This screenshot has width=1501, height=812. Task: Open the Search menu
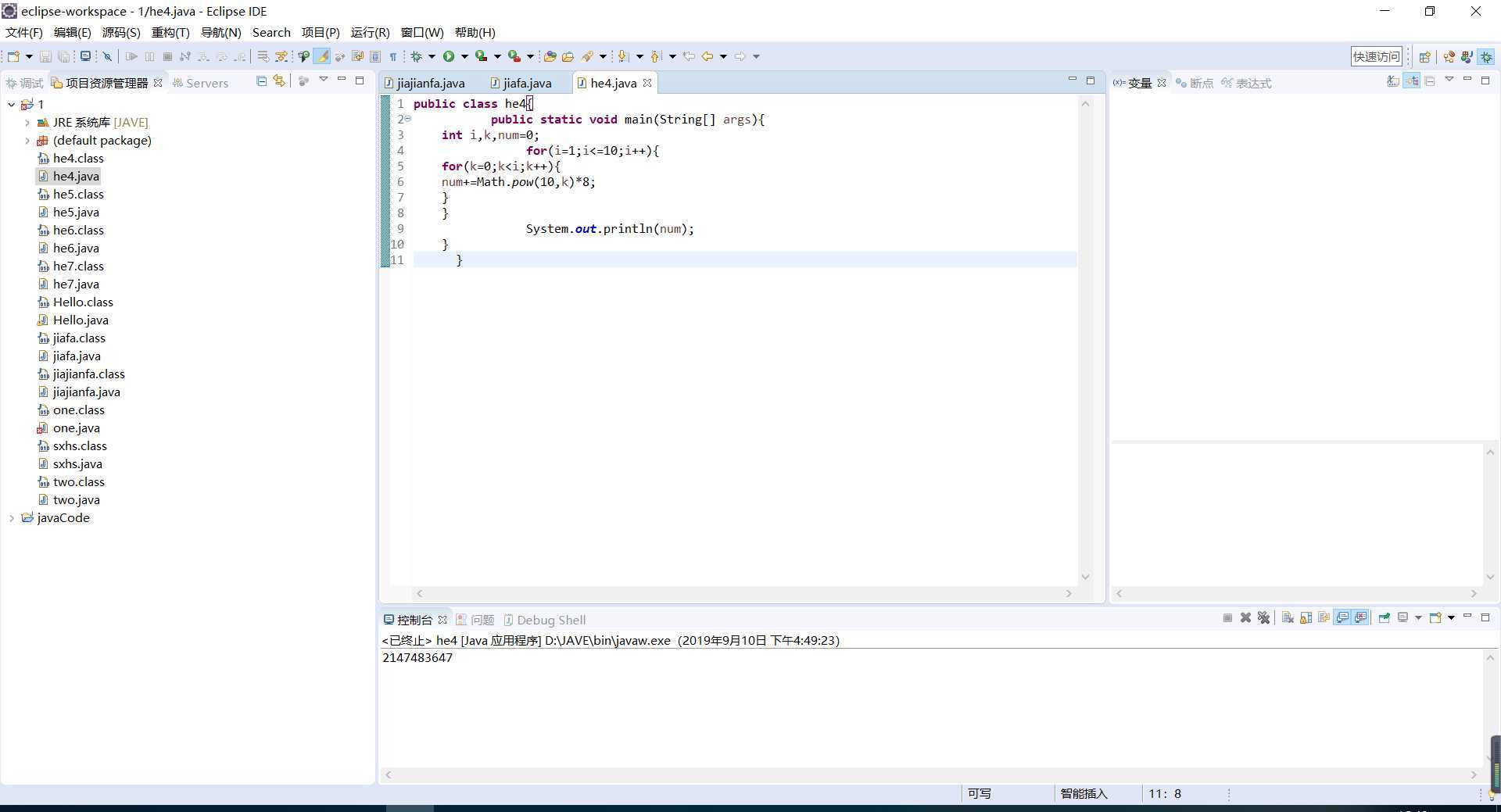[271, 32]
